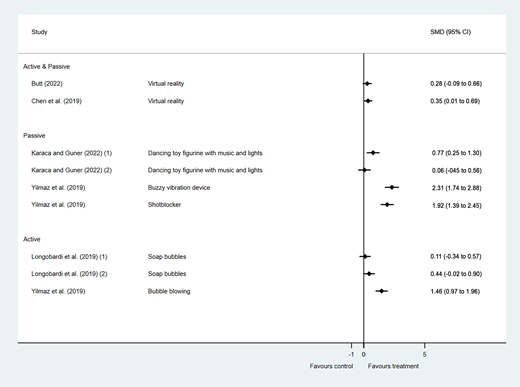Select the 'Butt (2022)' study label
Viewport: 520px width, 387px height.
[x=47, y=84]
